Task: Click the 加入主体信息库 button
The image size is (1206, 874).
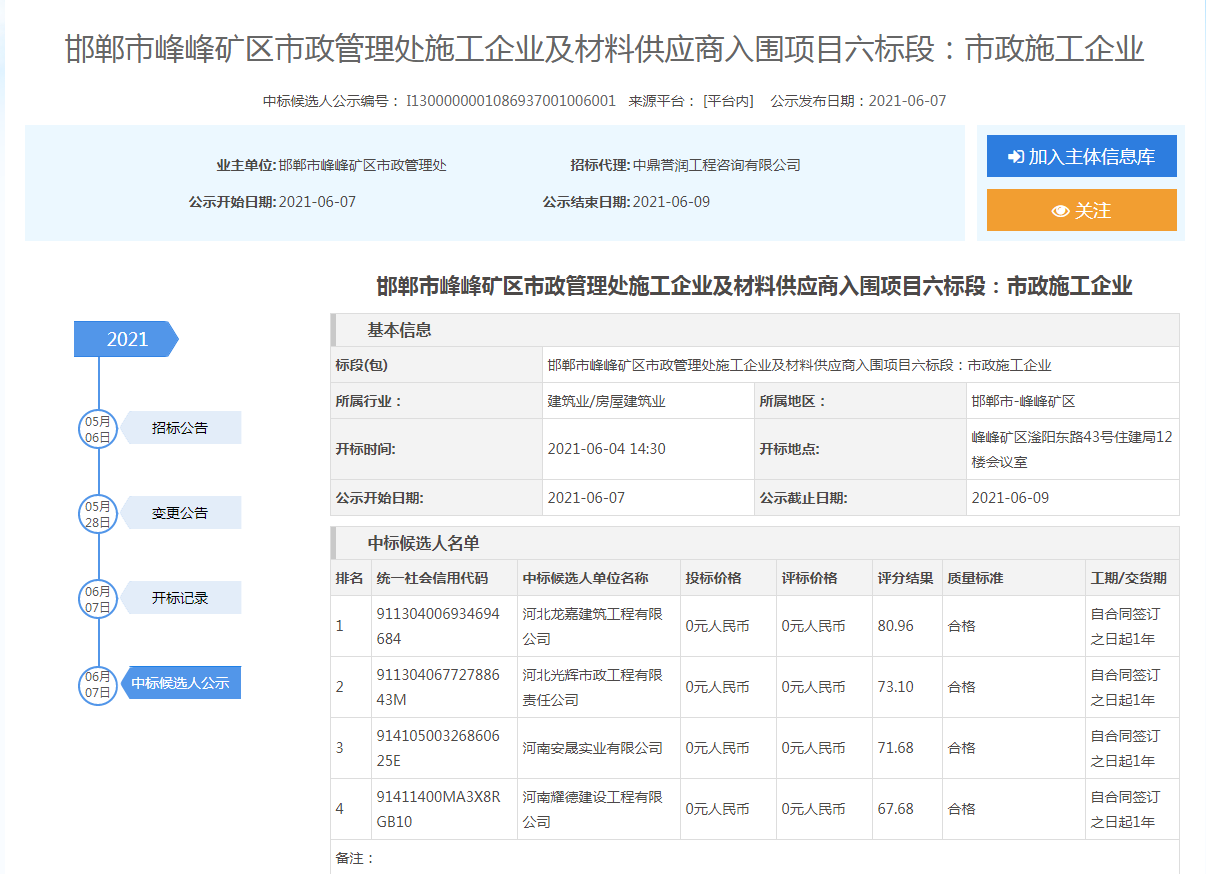Action: 1081,156
